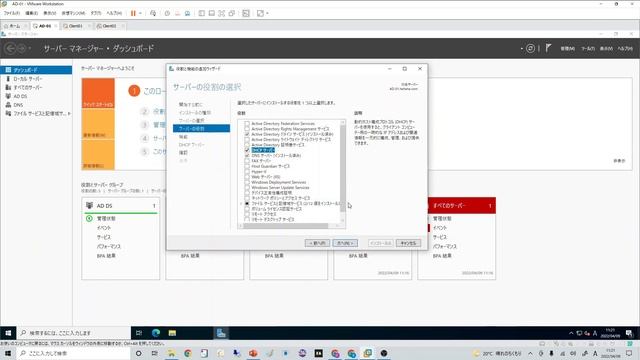
Task: Open the Server Manager navigation history dropdown
Action: coord(30,49)
